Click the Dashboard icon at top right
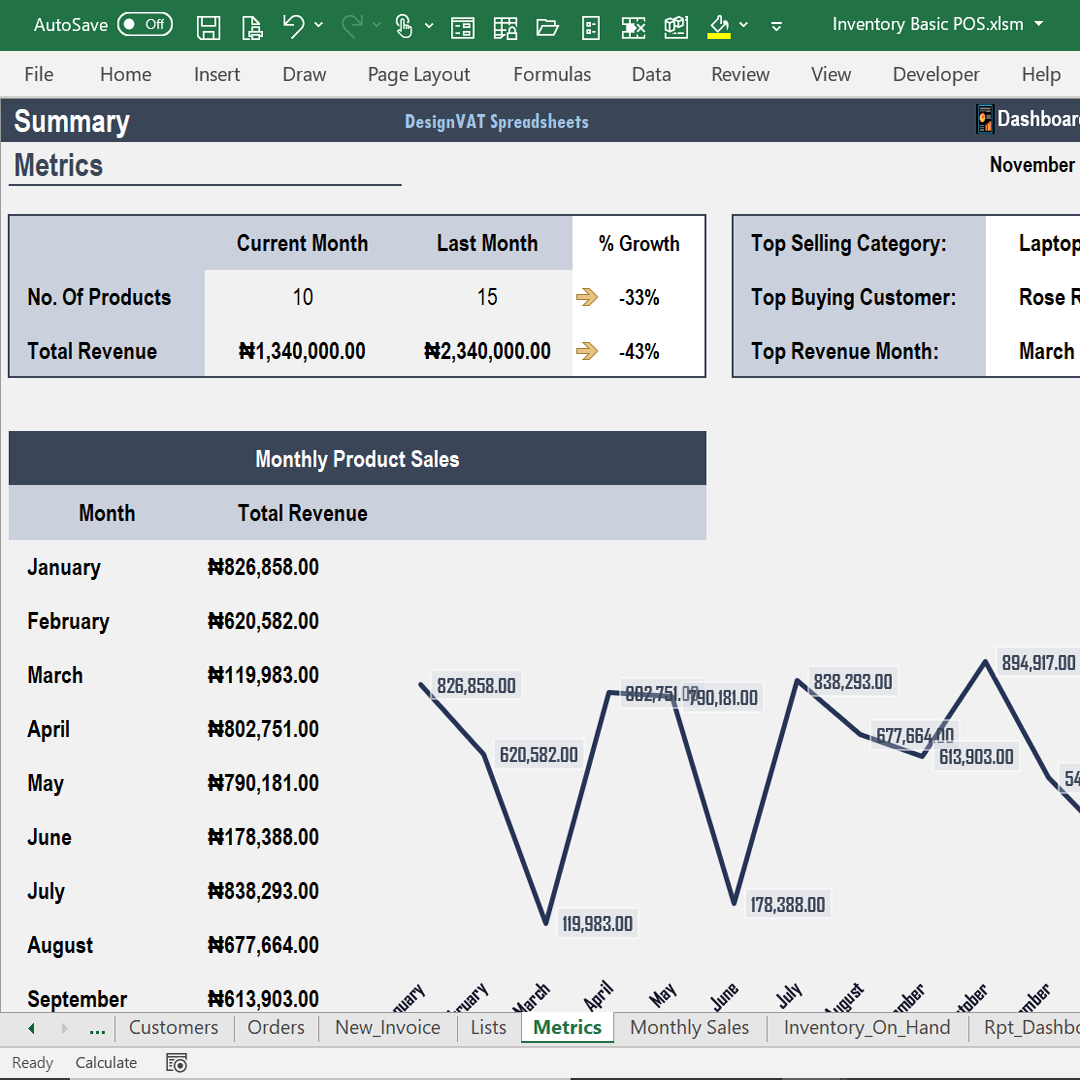 984,118
